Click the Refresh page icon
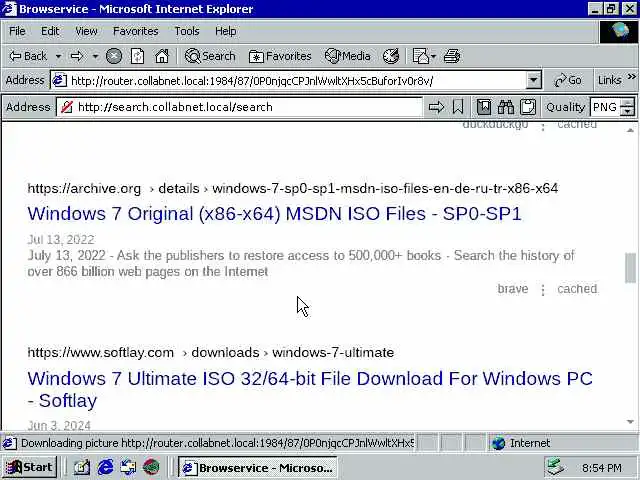640x480 pixels. pyautogui.click(x=138, y=56)
